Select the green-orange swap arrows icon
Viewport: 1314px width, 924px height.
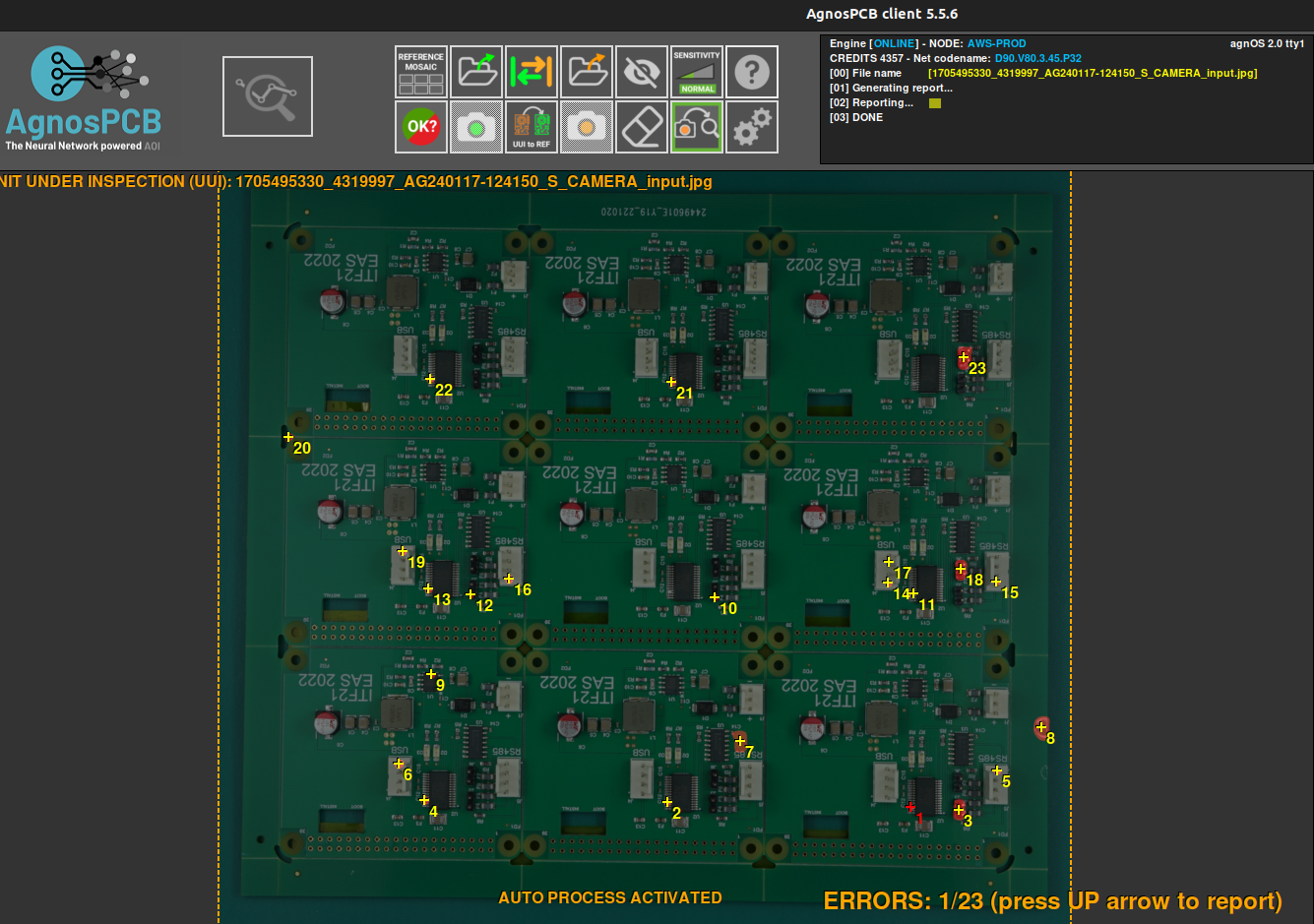[532, 71]
